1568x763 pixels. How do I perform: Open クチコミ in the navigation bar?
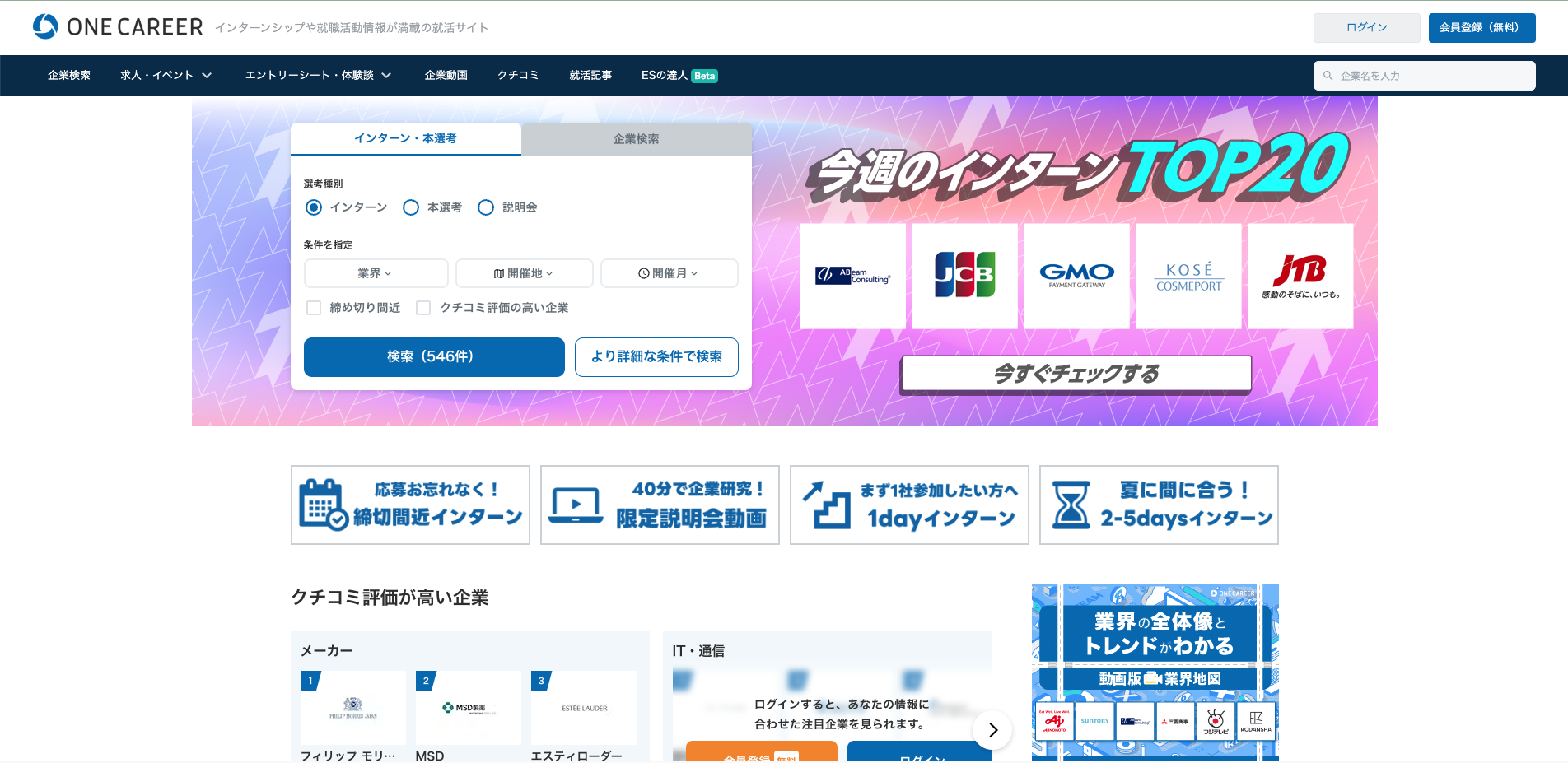coord(518,76)
